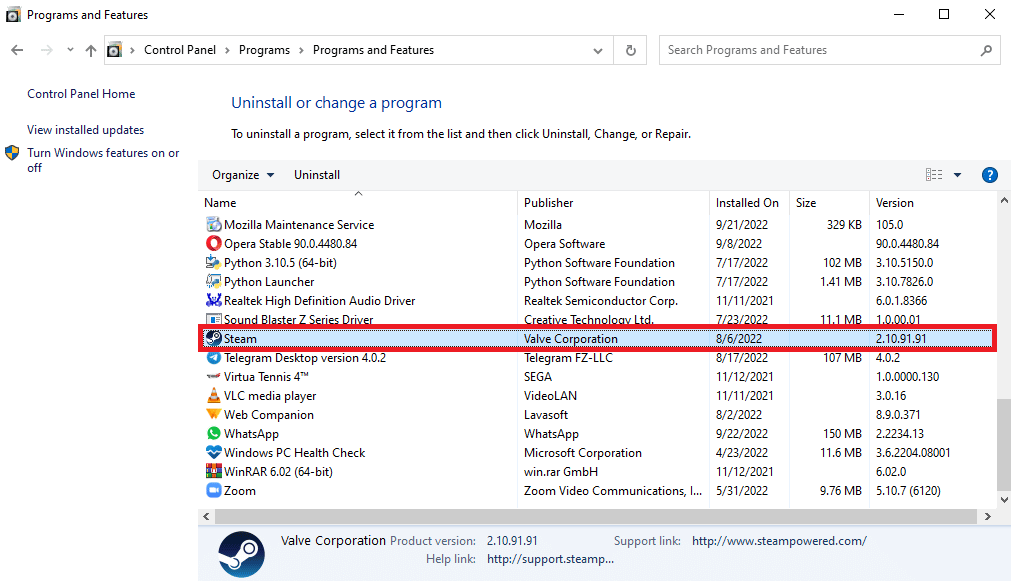Open the Organize dropdown menu
This screenshot has width=1011, height=581.
243,175
